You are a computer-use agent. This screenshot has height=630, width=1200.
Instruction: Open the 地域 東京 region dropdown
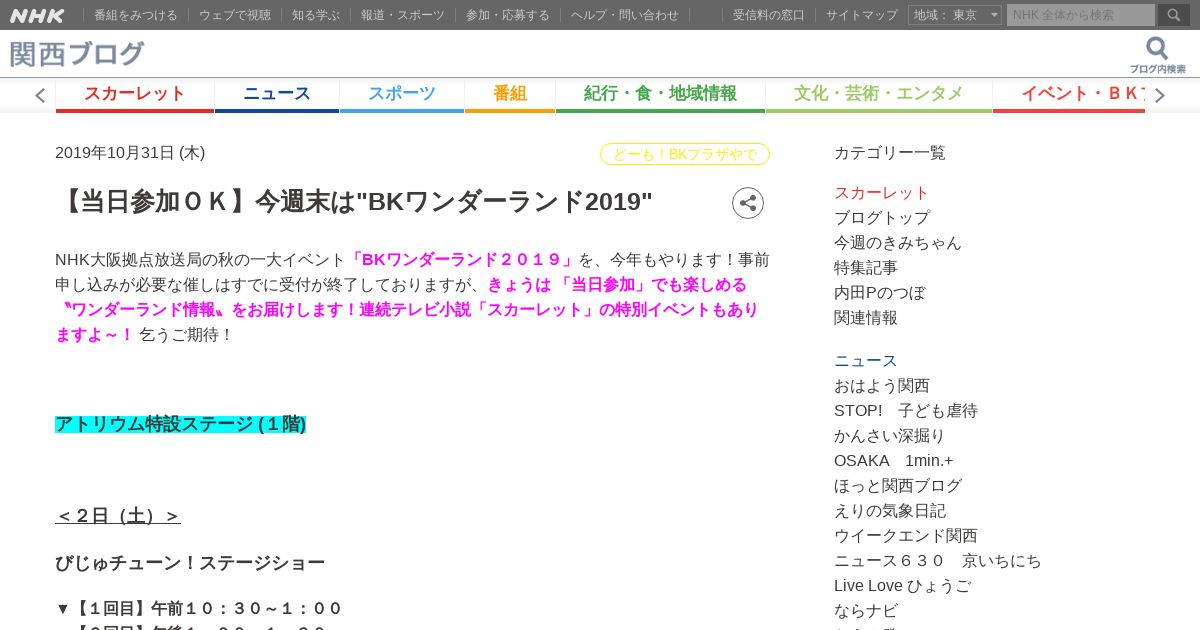[x=955, y=15]
